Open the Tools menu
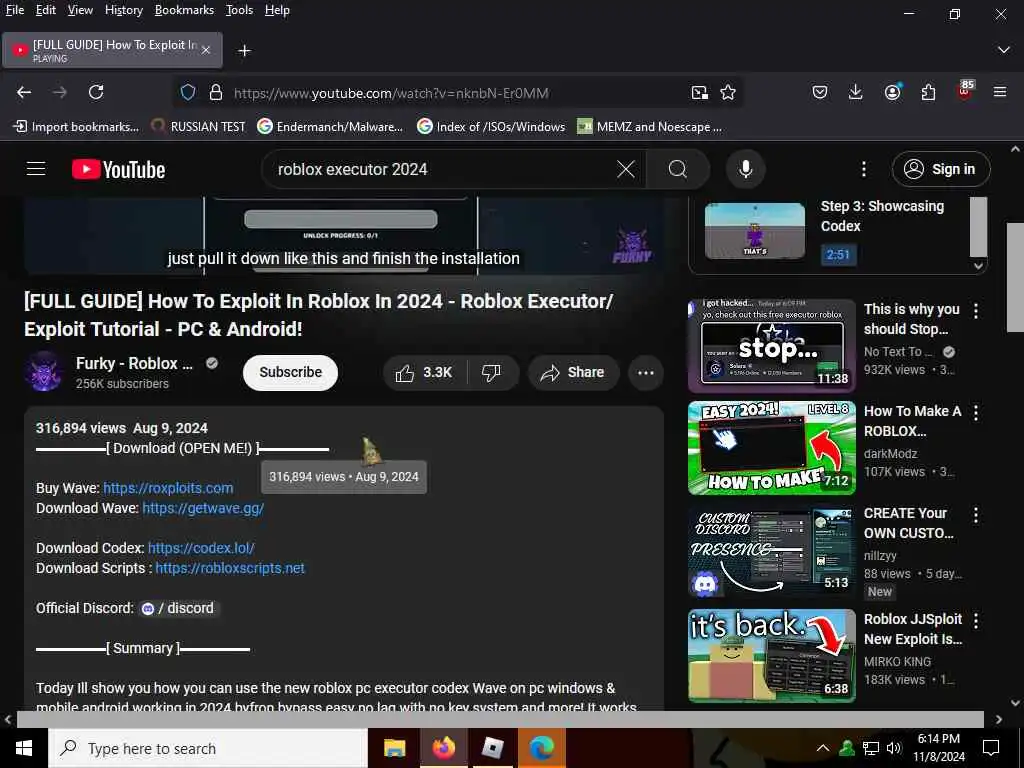This screenshot has height=768, width=1024. click(x=239, y=10)
